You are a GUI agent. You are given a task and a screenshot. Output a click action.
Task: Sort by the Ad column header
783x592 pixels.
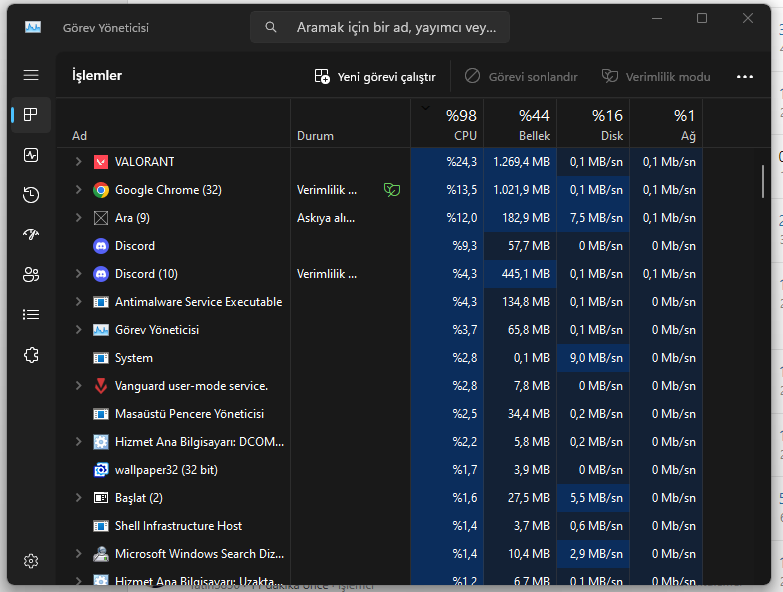point(174,123)
